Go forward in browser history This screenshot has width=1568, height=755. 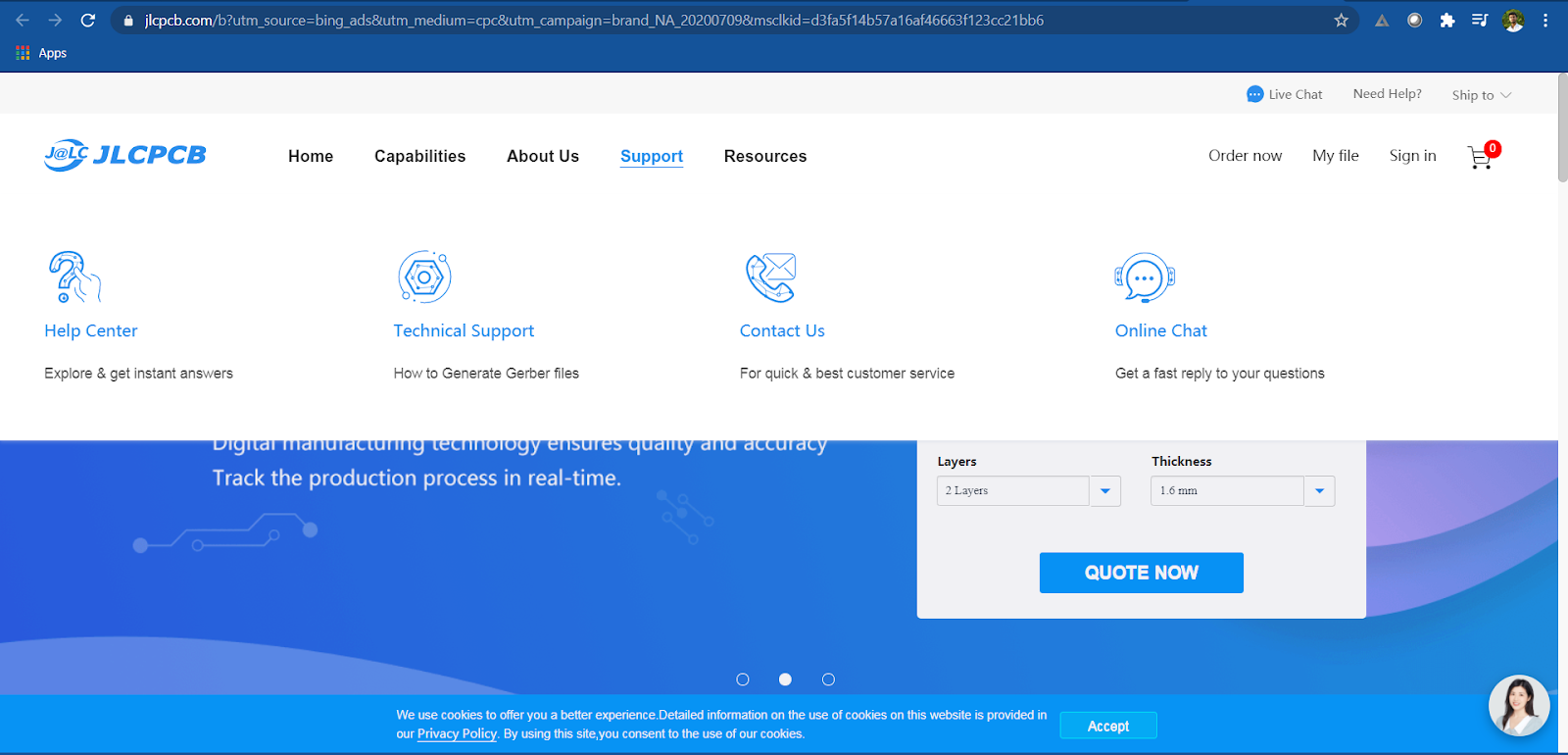(x=55, y=21)
